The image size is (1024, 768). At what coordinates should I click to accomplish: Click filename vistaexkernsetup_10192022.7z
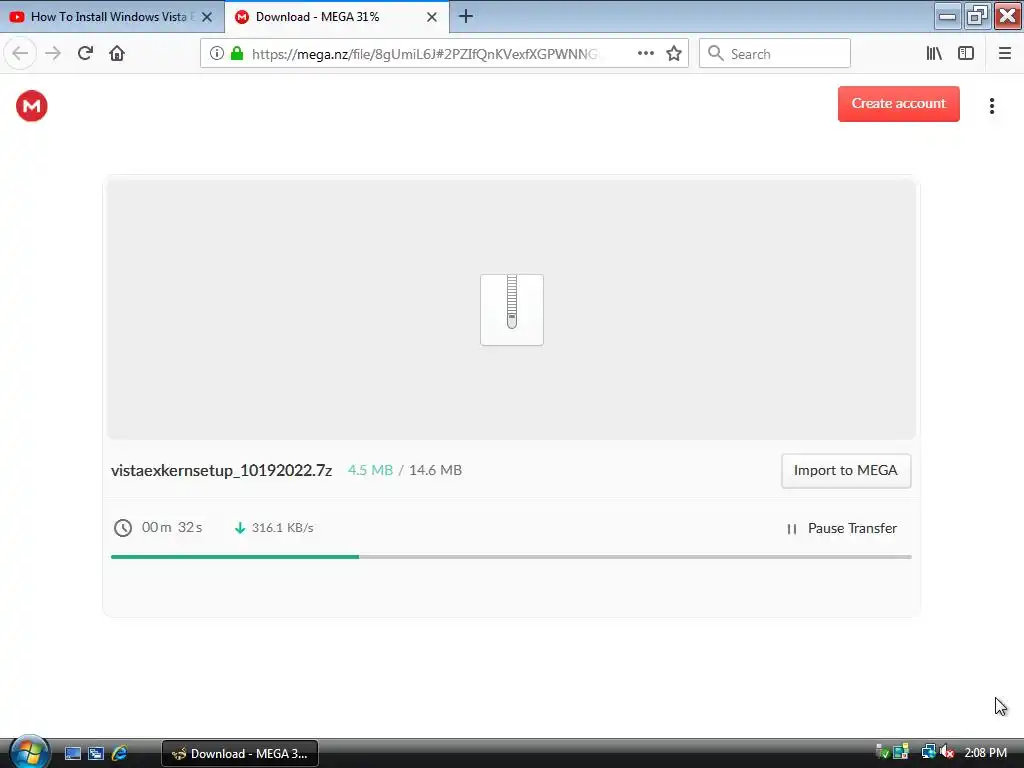[x=221, y=471]
